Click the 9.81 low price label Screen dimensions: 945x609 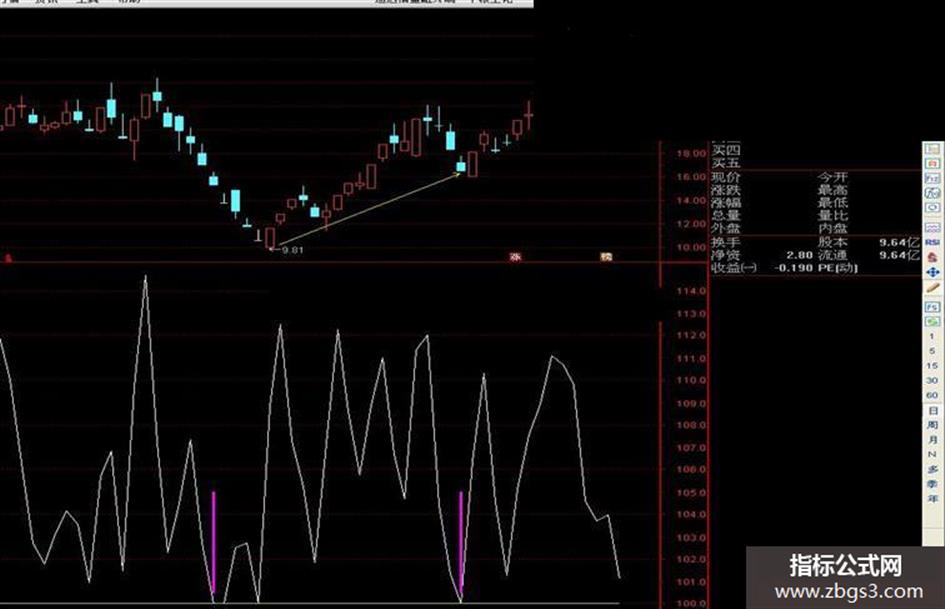click(x=292, y=250)
